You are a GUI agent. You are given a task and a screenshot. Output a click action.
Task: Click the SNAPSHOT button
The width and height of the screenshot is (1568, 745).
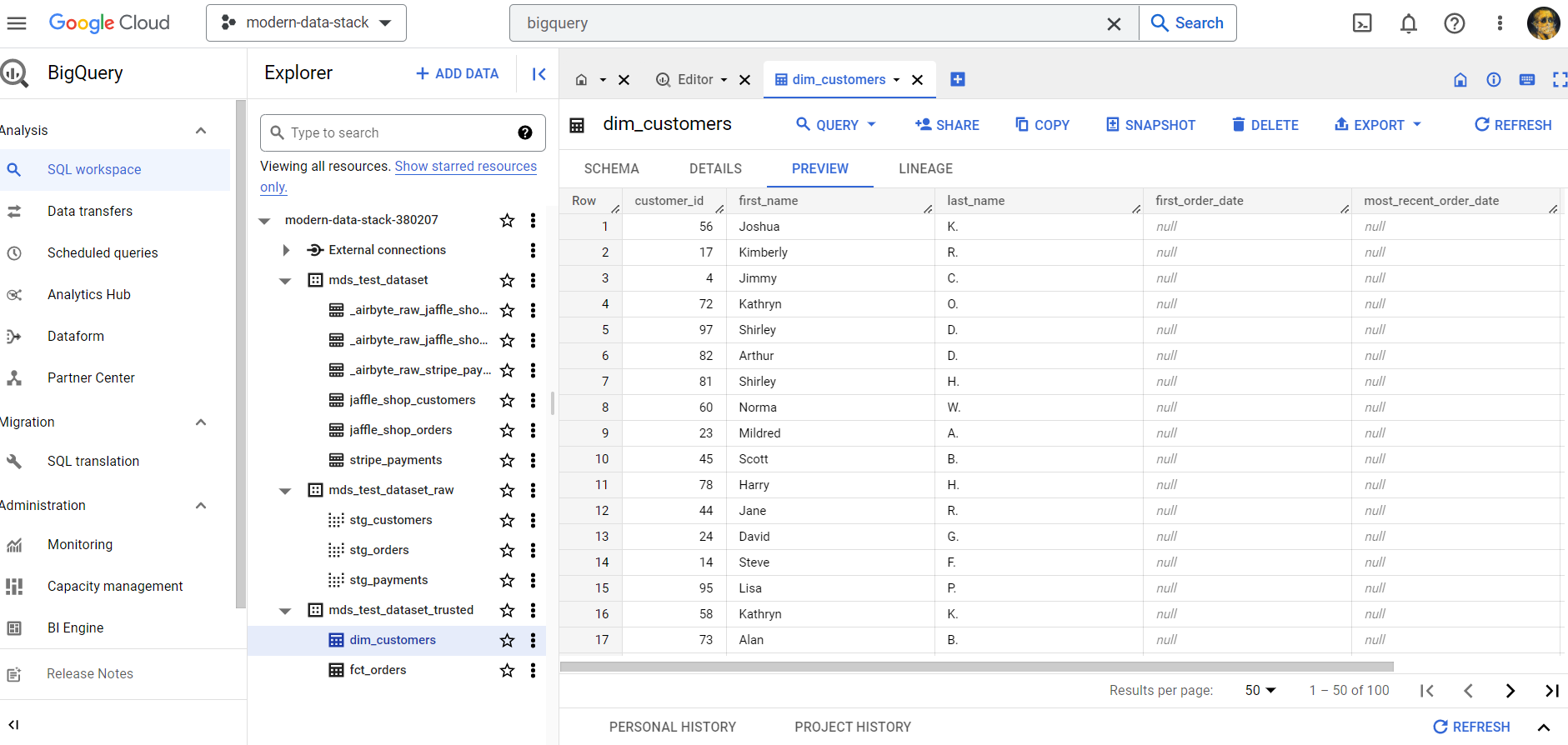(x=1150, y=124)
